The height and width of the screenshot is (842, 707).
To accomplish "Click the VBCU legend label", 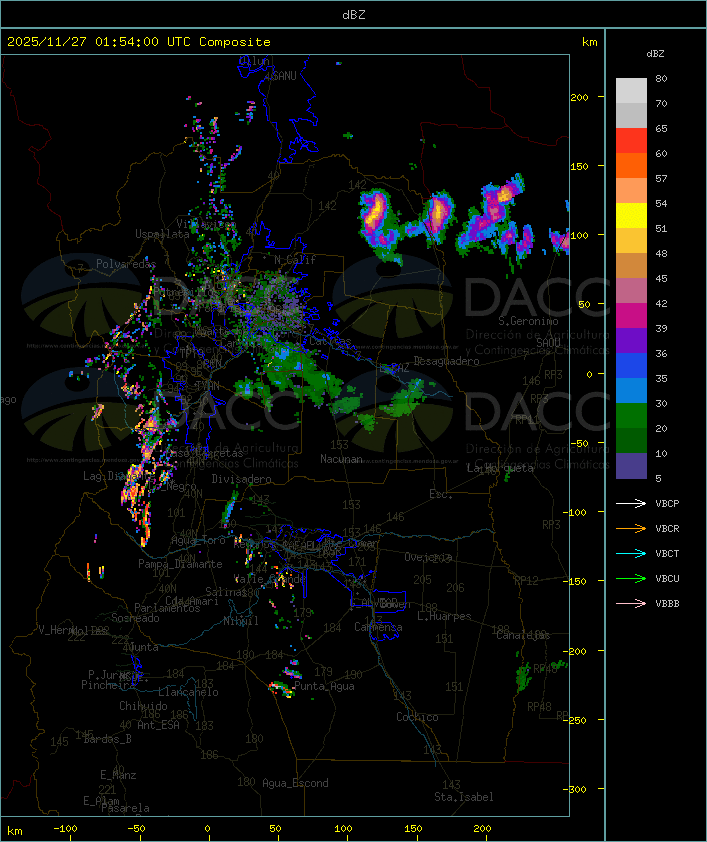I will pyautogui.click(x=667, y=579).
